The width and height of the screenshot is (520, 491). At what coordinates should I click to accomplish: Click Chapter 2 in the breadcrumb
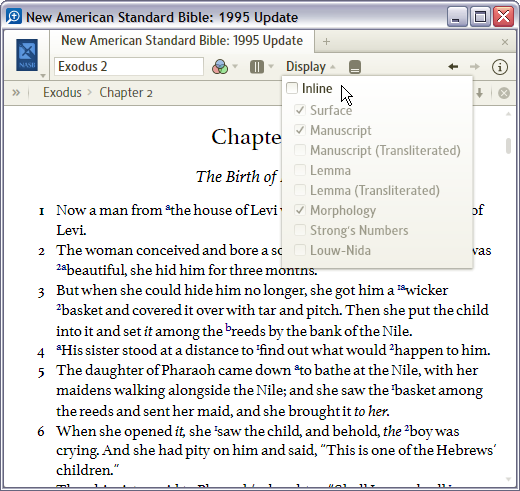click(x=126, y=93)
